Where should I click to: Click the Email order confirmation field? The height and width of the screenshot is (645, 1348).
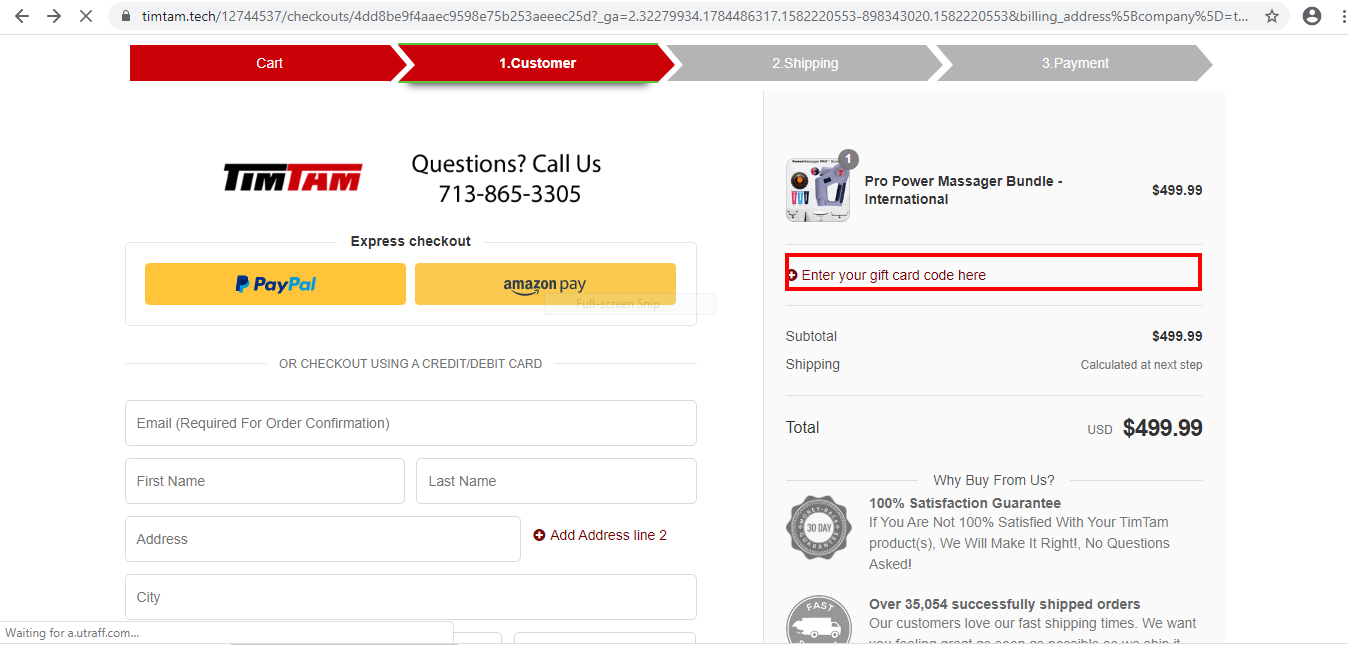411,423
